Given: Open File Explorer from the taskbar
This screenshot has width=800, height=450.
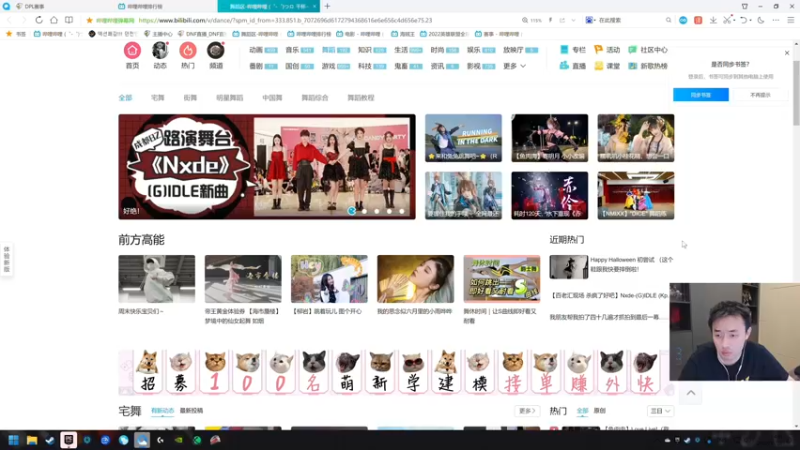Looking at the screenshot, I should [x=32, y=440].
